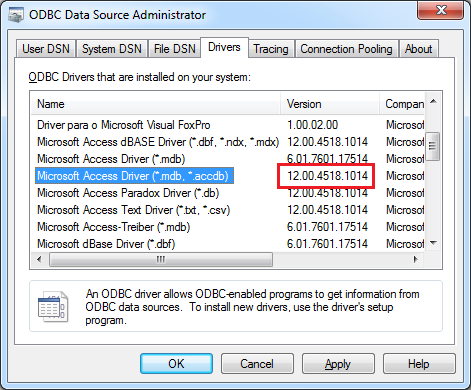The height and width of the screenshot is (390, 471).
Task: Click version 6.01.7601.17514 of Access Driver (*.mdb)
Action: [327, 159]
